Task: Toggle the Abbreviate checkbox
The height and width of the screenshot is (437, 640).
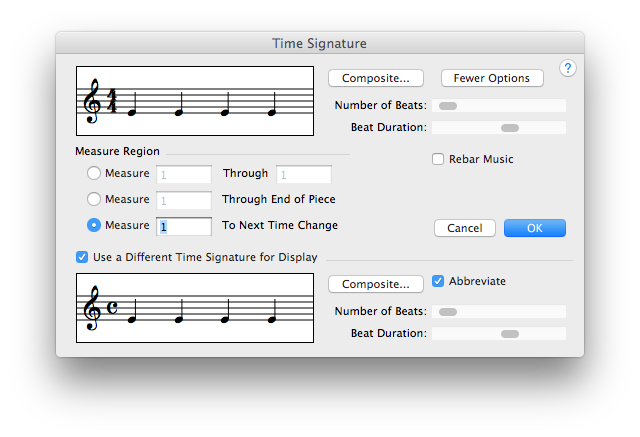Action: pos(438,281)
